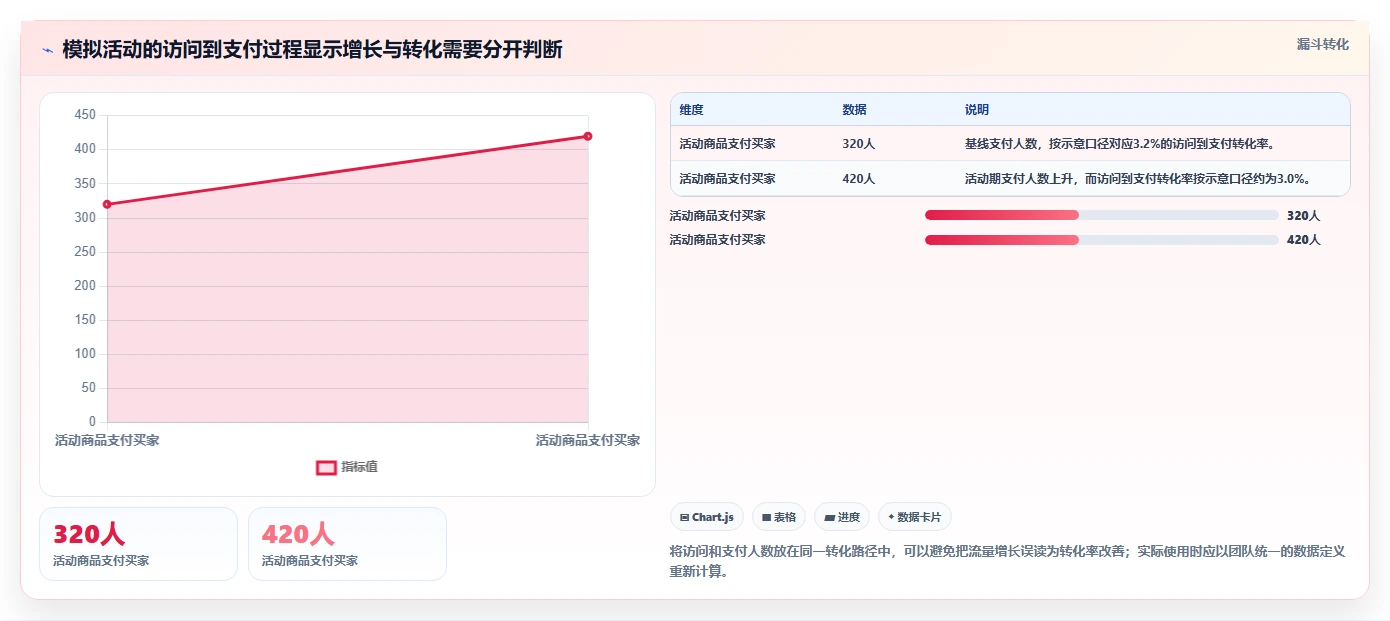The height and width of the screenshot is (621, 1390).
Task: Click the 表格 tag
Action: 779,517
